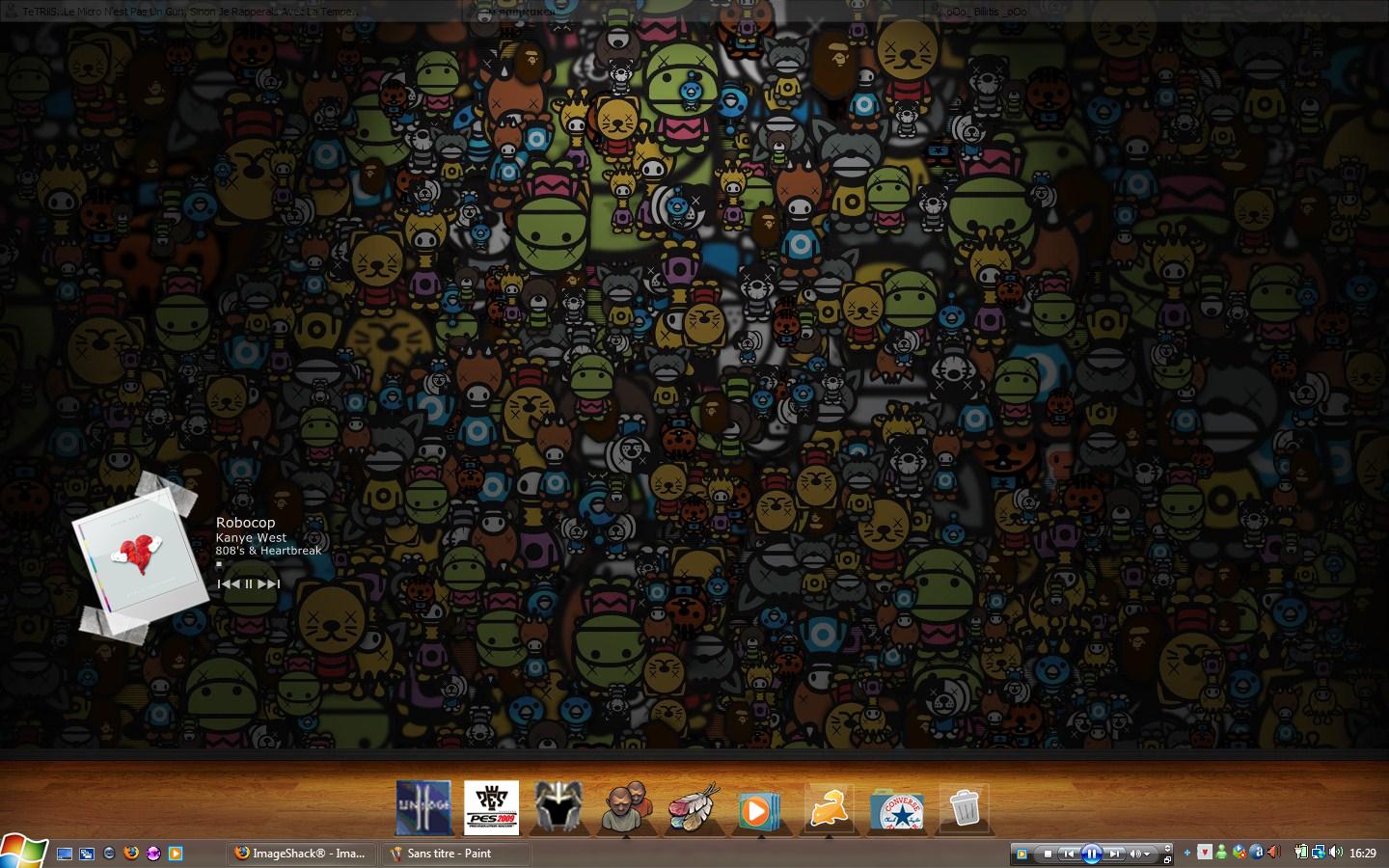Viewport: 1389px width, 868px height.
Task: Open the Windows Start menu
Action: (23, 851)
